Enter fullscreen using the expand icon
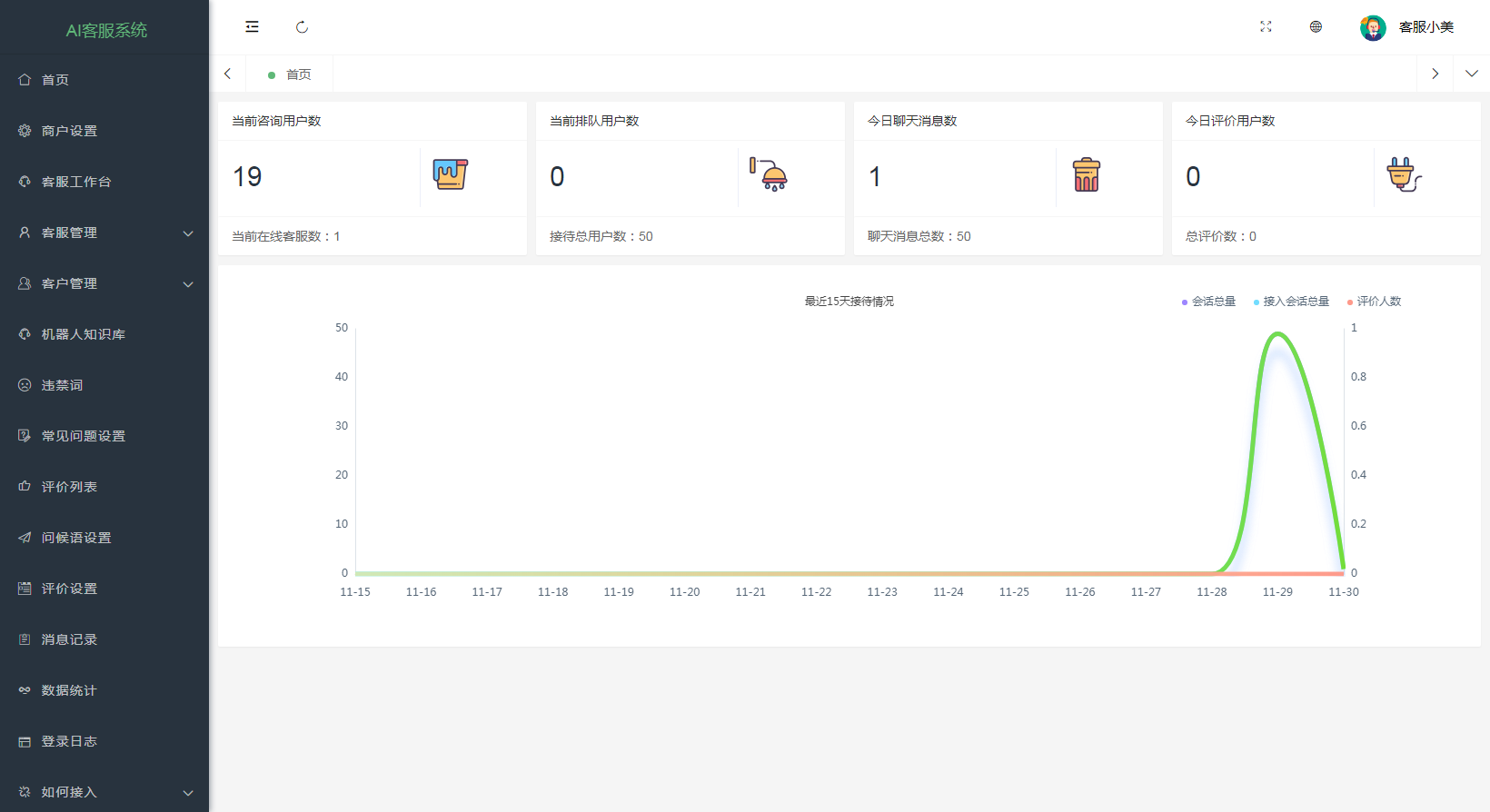The width and height of the screenshot is (1490, 812). (1266, 27)
